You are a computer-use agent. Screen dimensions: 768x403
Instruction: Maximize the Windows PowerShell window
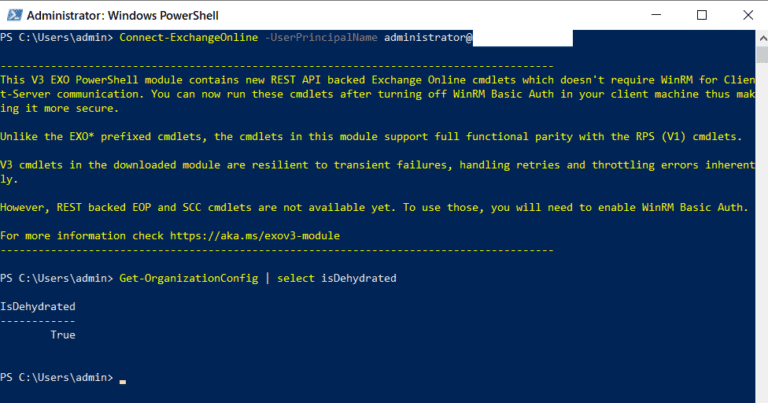702,15
